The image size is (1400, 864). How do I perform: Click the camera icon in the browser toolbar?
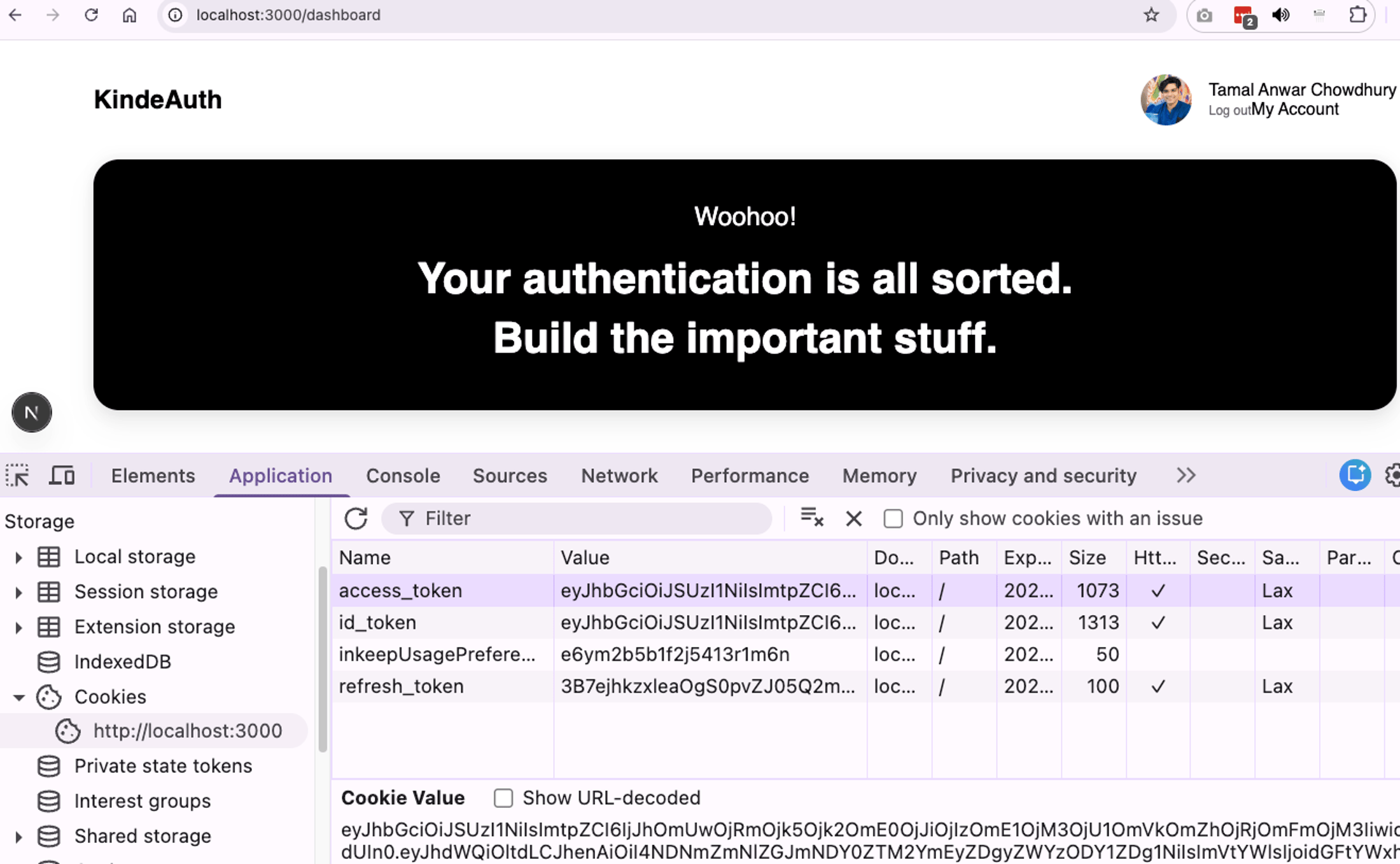coord(1203,15)
